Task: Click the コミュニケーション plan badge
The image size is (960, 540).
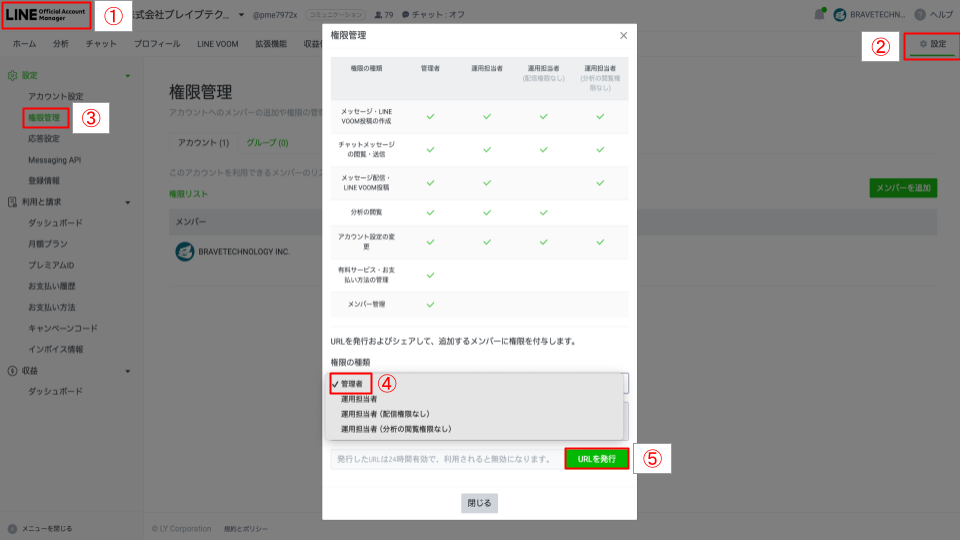Action: click(335, 15)
